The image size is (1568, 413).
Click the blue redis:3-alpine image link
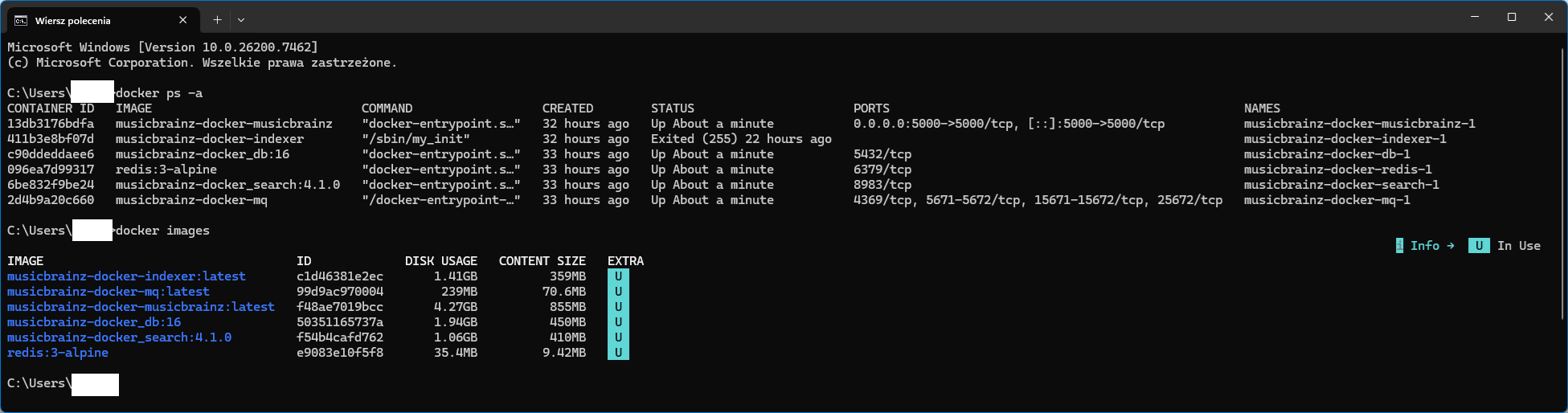click(x=58, y=353)
